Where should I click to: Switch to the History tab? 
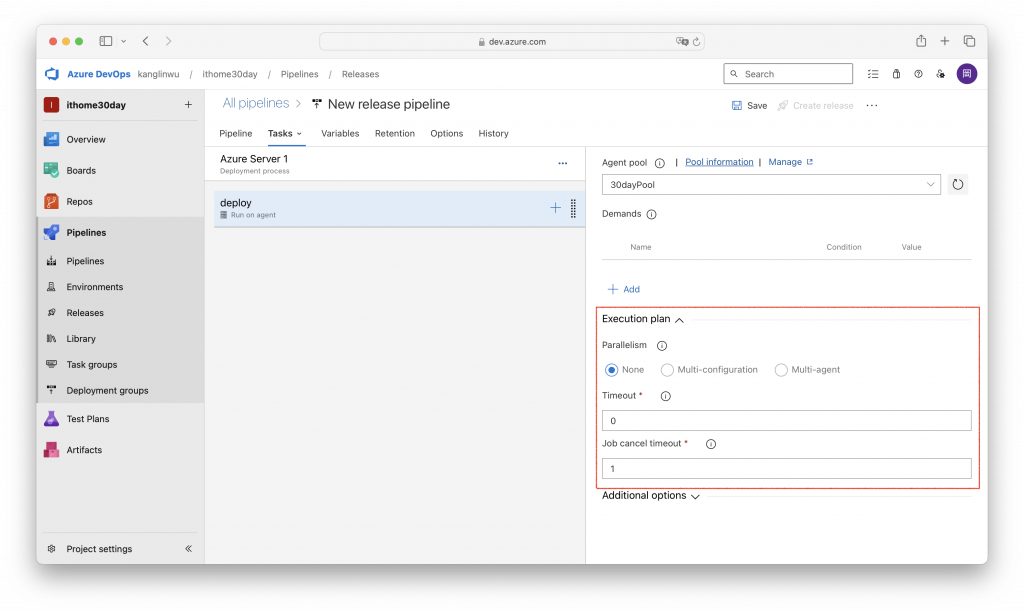point(493,133)
